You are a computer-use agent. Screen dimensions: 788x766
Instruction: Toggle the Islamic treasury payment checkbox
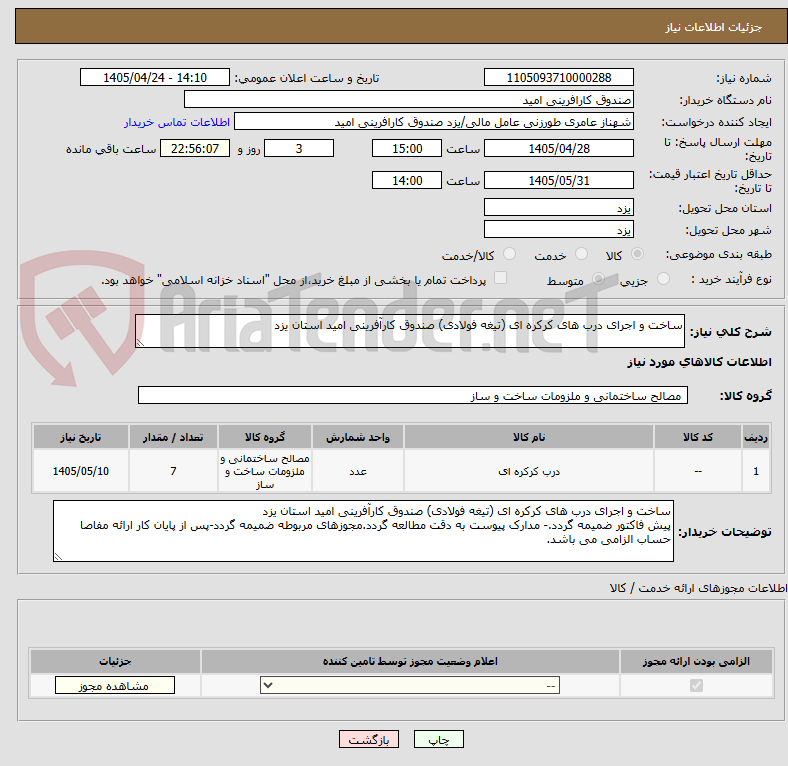tap(501, 278)
